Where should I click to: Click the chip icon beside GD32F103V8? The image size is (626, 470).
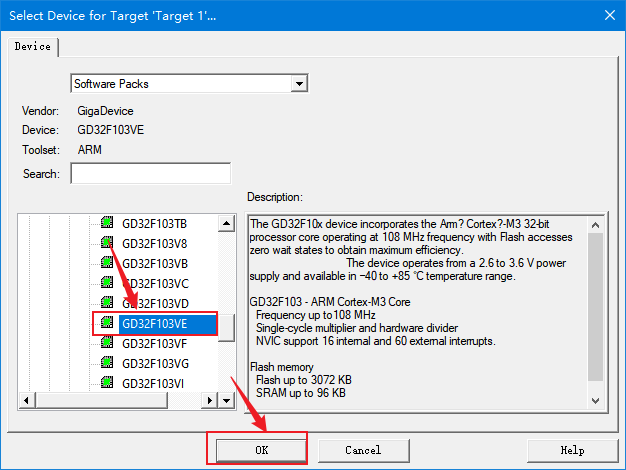click(107, 242)
